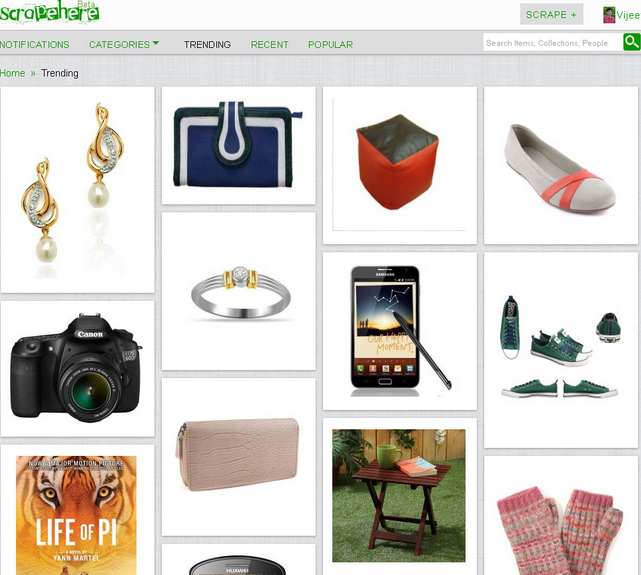Open the gold pearl earrings item

pyautogui.click(x=78, y=190)
